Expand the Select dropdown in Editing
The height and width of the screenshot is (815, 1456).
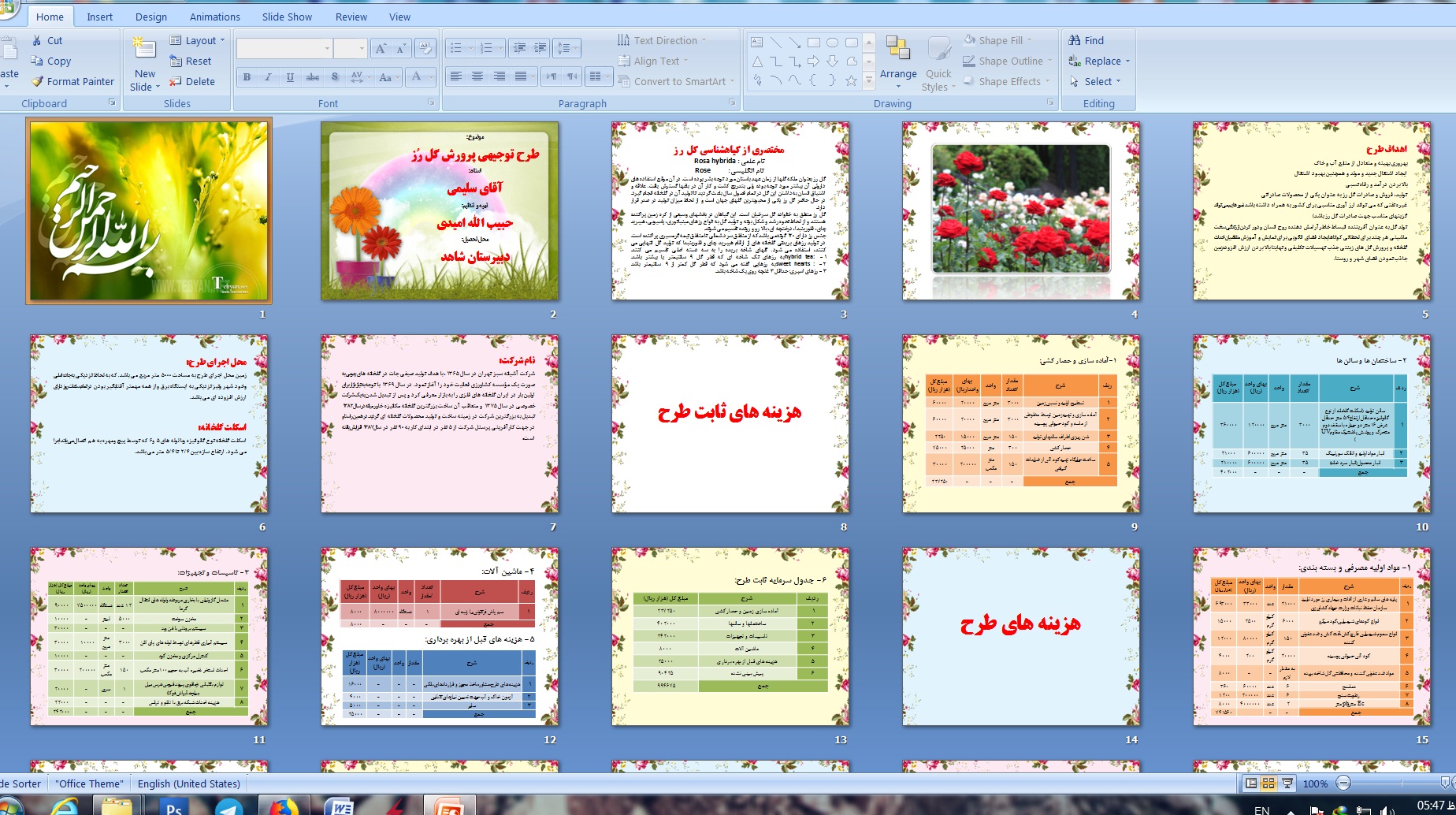(x=1118, y=81)
